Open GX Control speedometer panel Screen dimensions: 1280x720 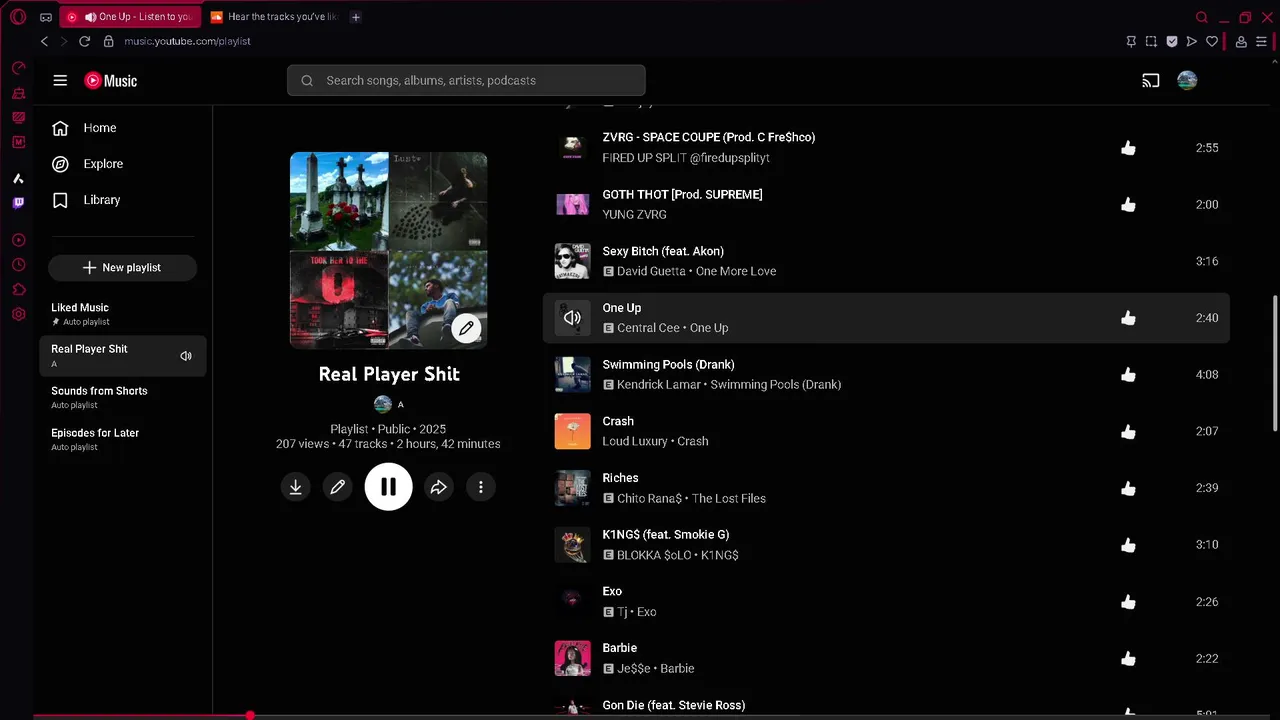[x=18, y=69]
